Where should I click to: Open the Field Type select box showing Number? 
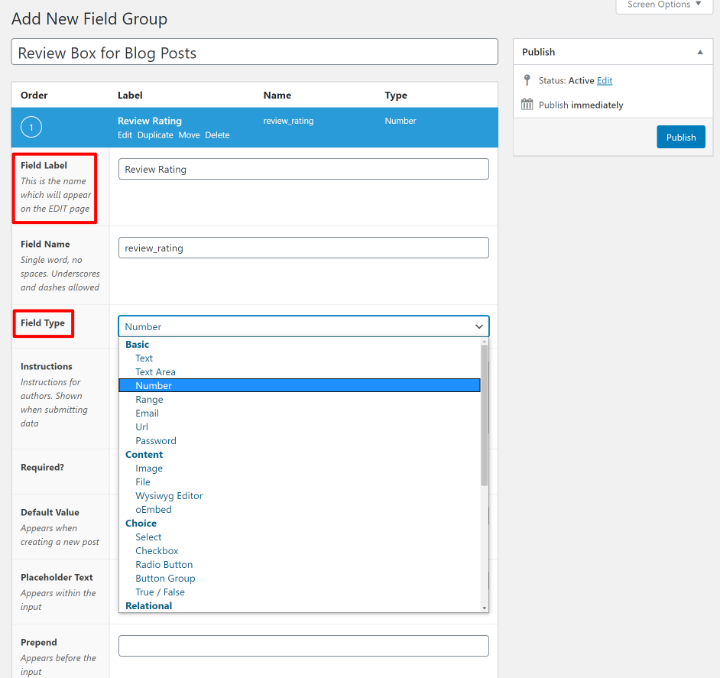click(x=304, y=326)
